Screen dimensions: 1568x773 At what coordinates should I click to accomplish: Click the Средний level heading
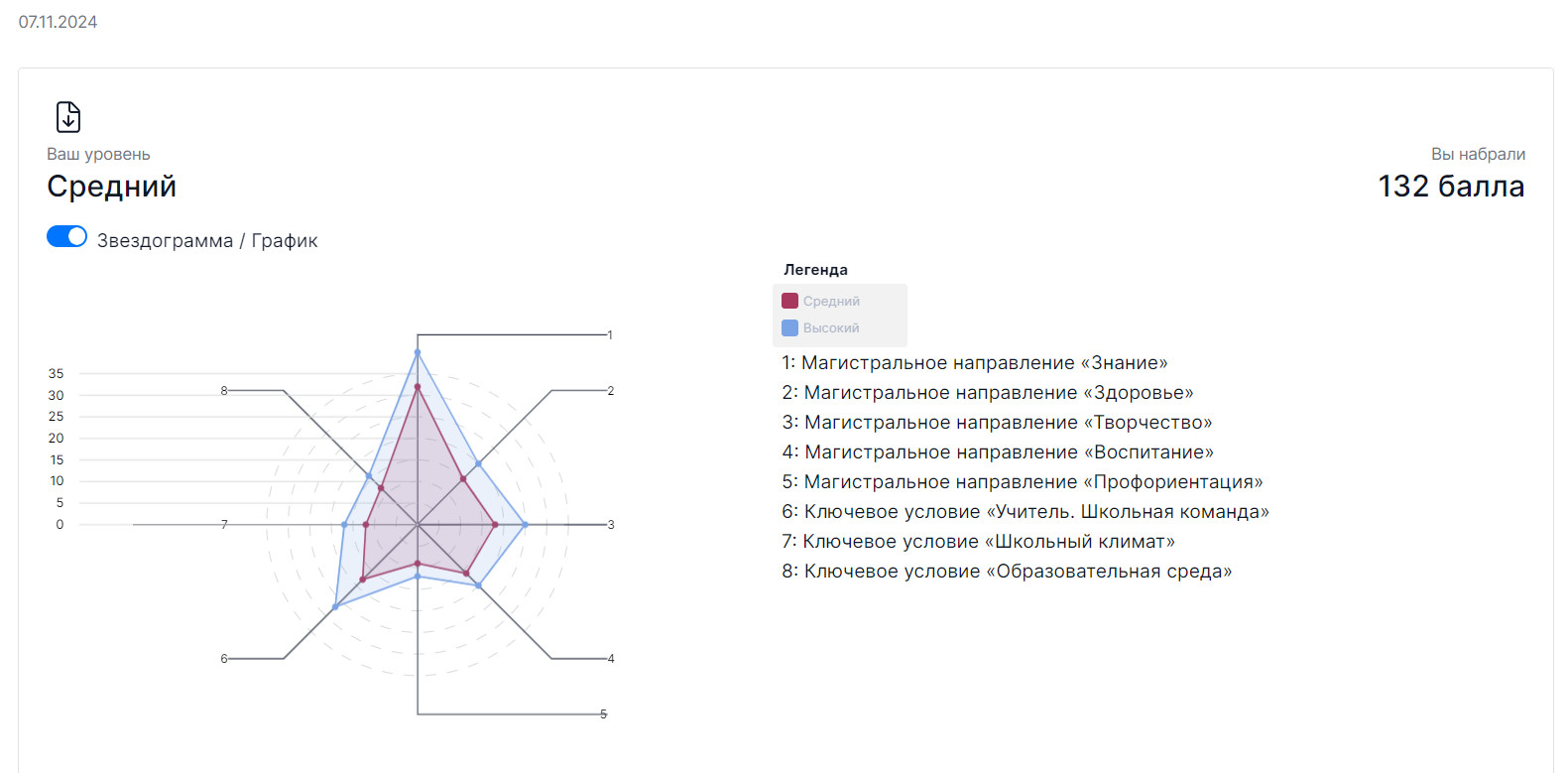pyautogui.click(x=111, y=187)
